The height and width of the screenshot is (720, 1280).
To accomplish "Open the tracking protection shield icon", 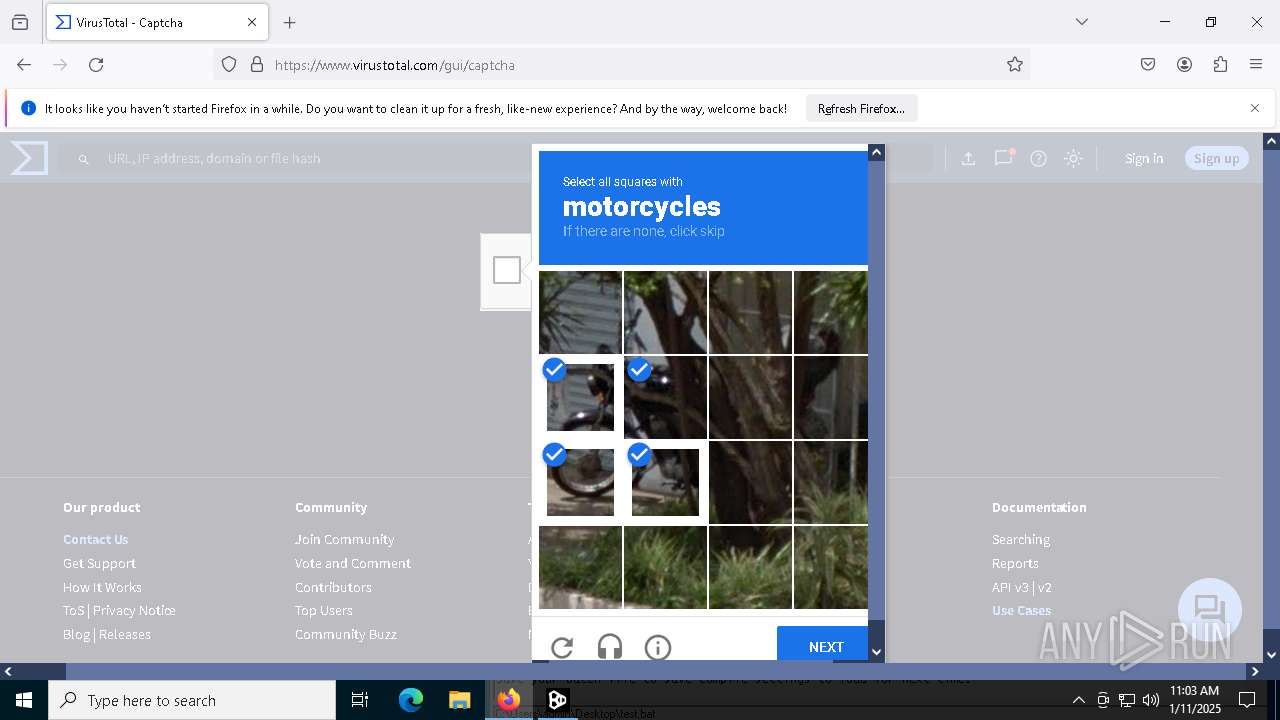I will point(229,65).
